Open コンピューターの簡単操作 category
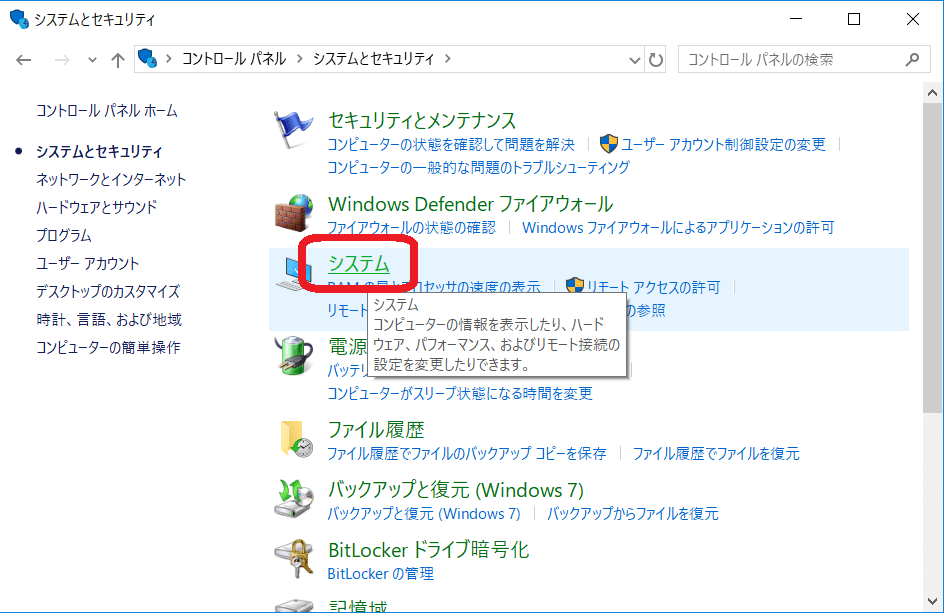This screenshot has height=613, width=944. pos(108,347)
